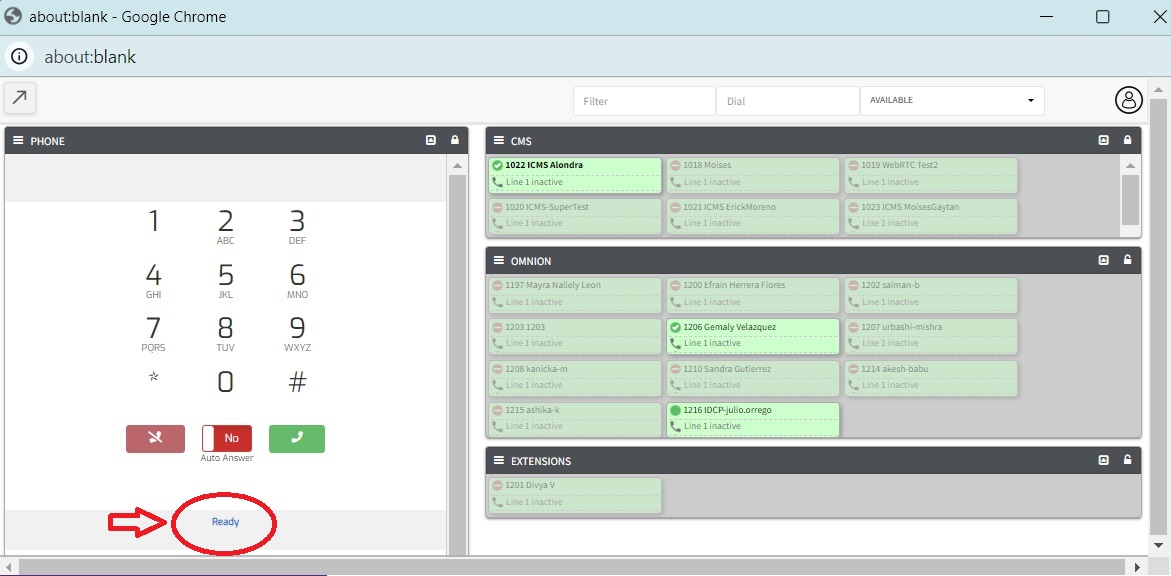Collapse the CMS panel via its minimize icon
Image resolution: width=1171 pixels, height=576 pixels.
click(x=1104, y=141)
